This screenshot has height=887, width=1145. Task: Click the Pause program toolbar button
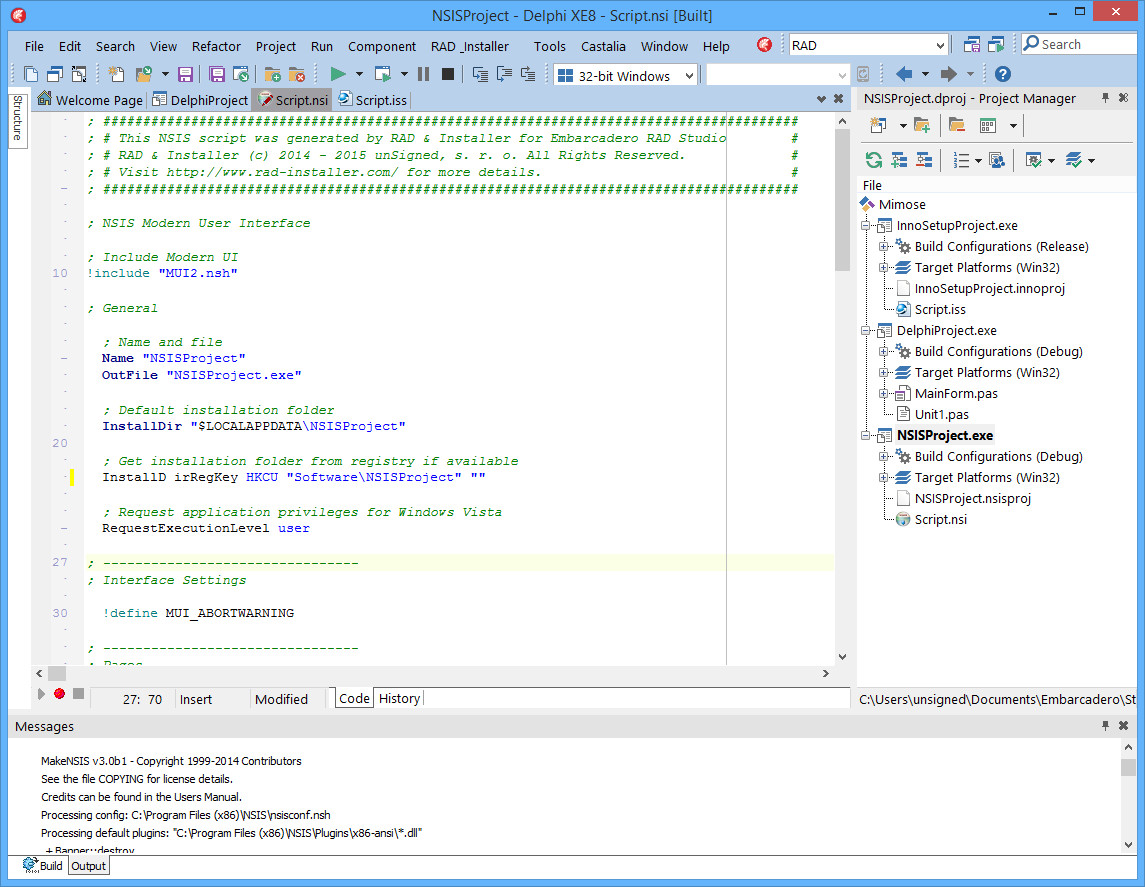click(424, 74)
